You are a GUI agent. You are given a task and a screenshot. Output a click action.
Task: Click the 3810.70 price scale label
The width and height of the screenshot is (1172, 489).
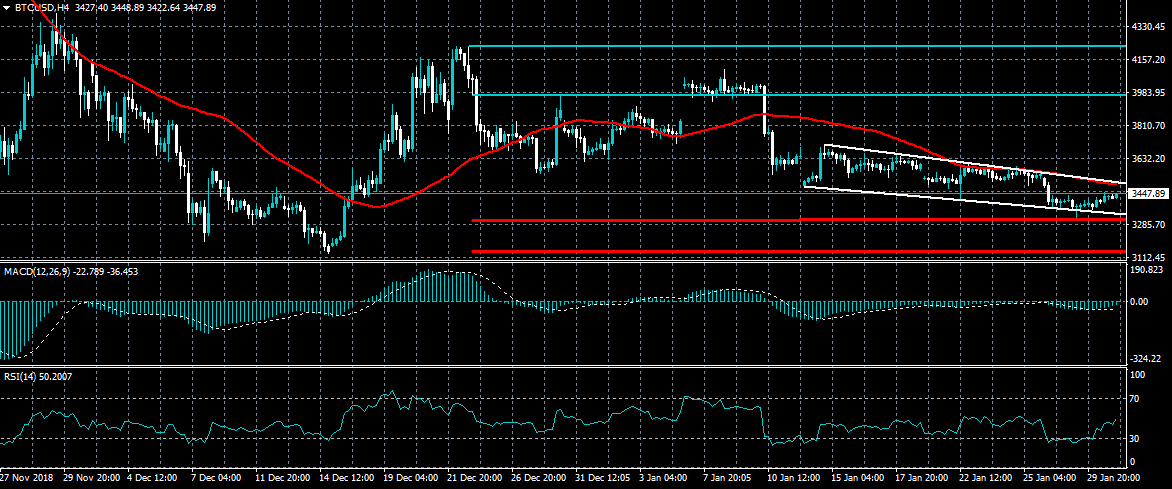(x=1149, y=125)
